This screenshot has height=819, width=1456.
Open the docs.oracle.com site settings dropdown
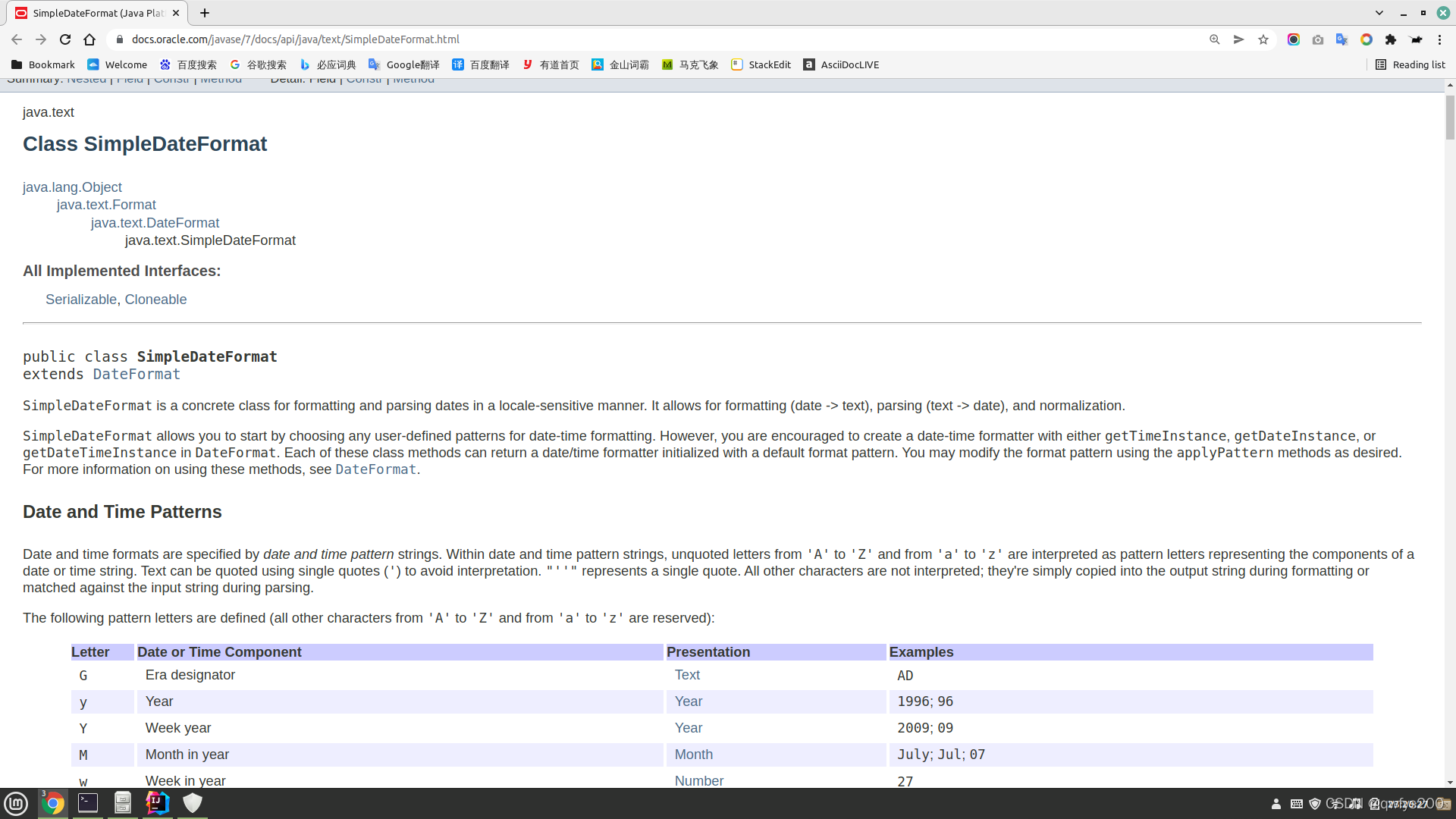click(120, 39)
